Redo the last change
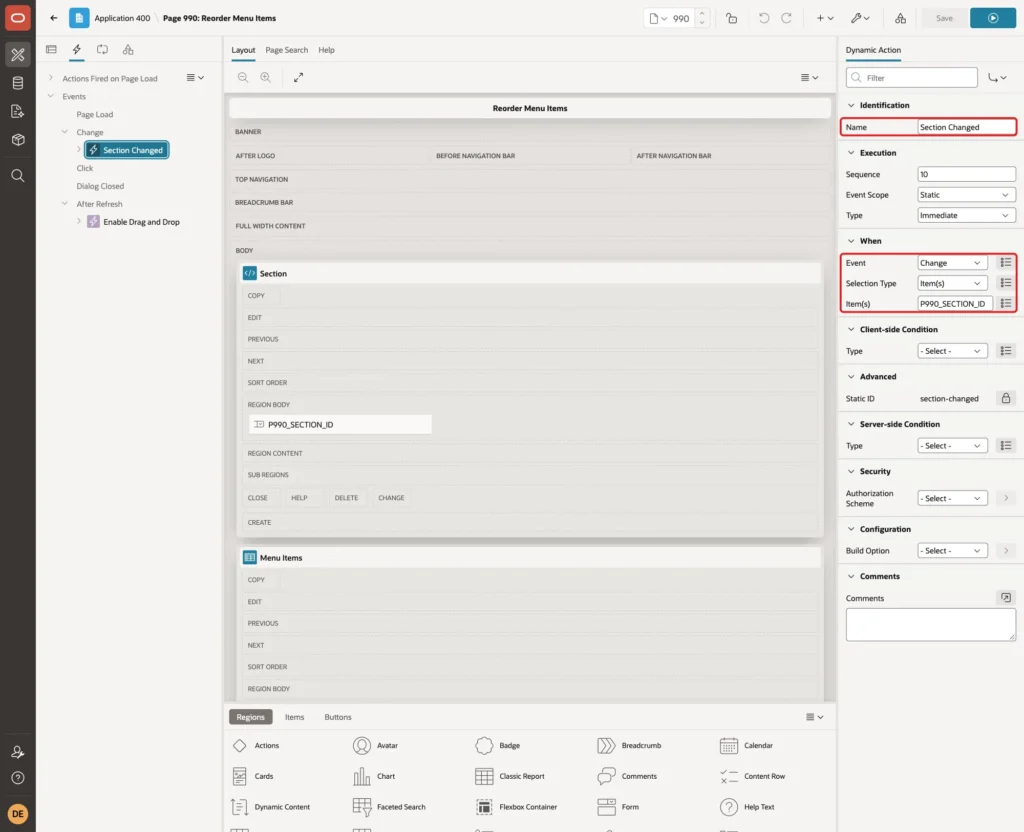 tap(786, 18)
